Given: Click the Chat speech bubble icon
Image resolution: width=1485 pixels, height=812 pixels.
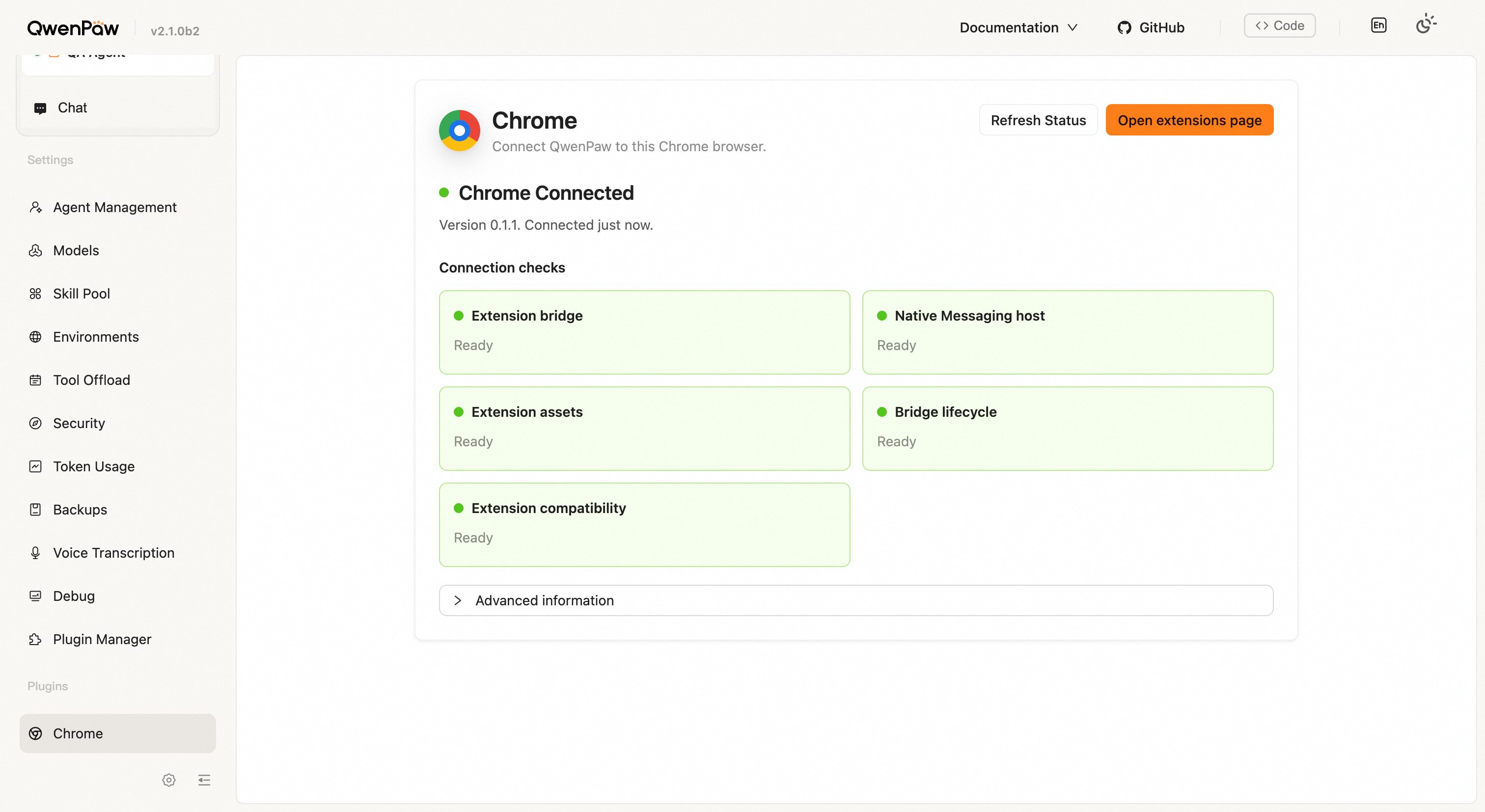Looking at the screenshot, I should coord(40,108).
